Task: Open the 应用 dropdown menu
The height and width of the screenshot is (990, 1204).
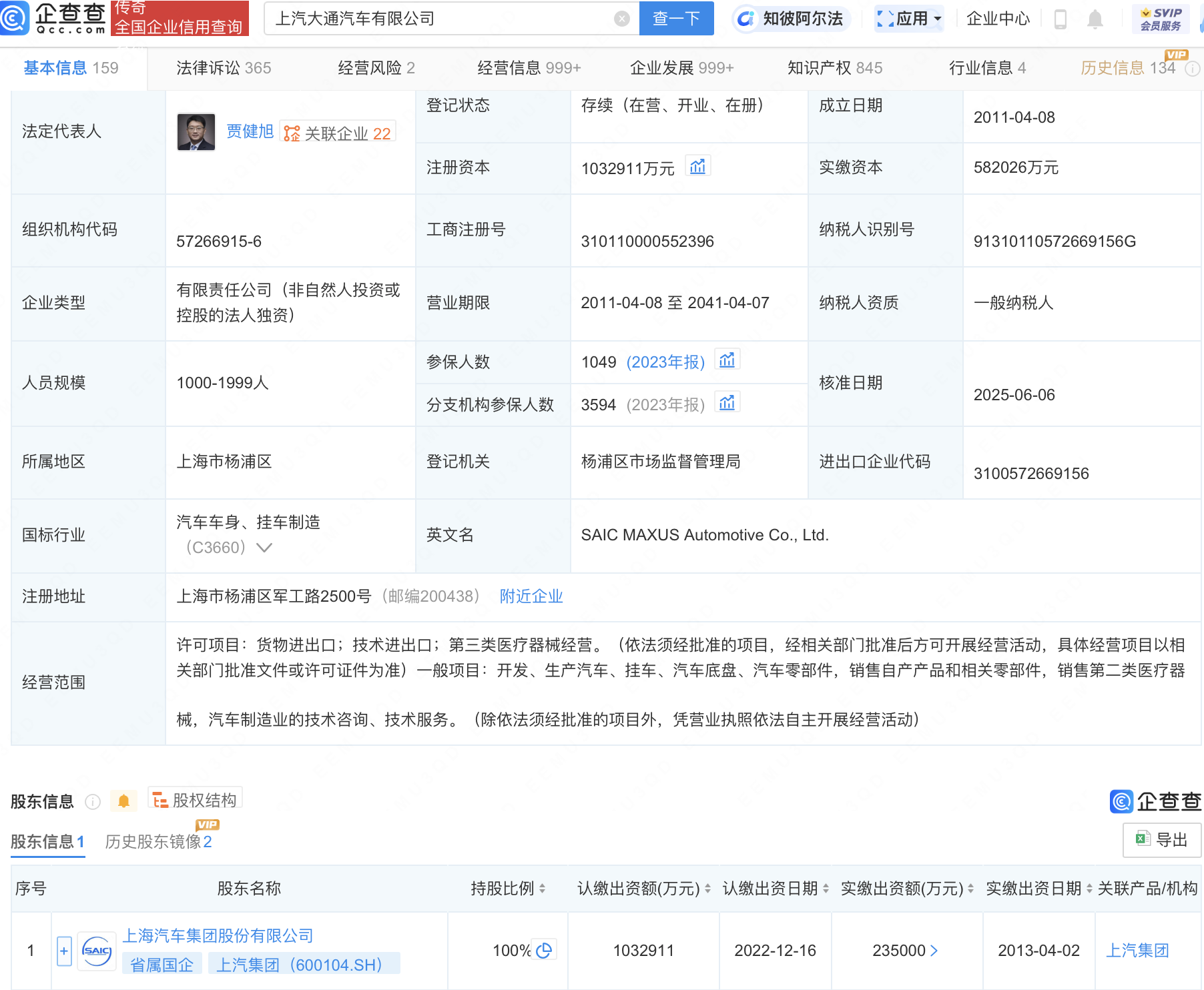Action: 909,19
